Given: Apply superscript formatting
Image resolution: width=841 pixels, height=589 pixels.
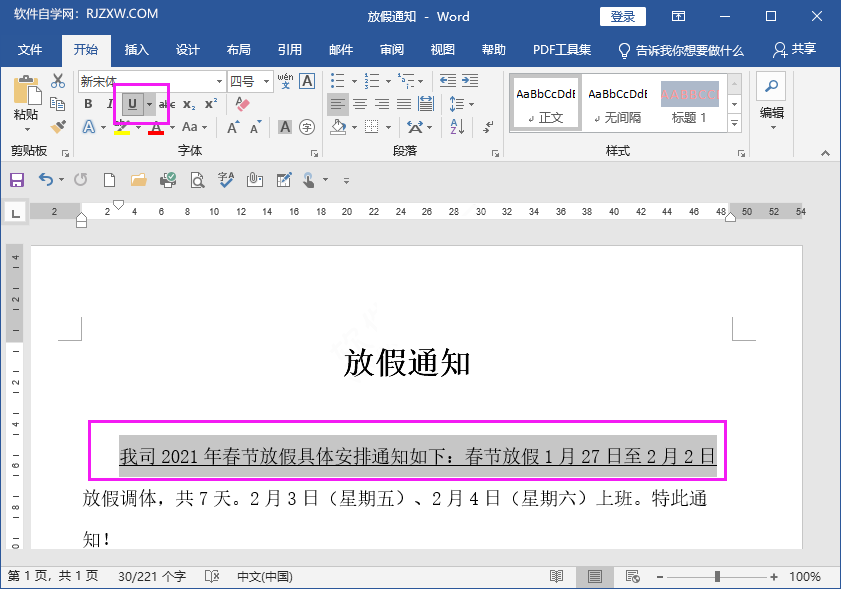Looking at the screenshot, I should point(209,104).
